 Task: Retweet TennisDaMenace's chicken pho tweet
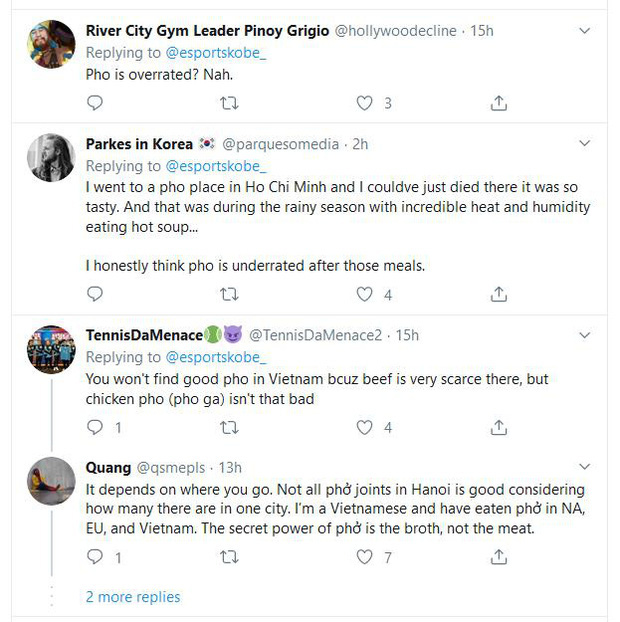(229, 427)
